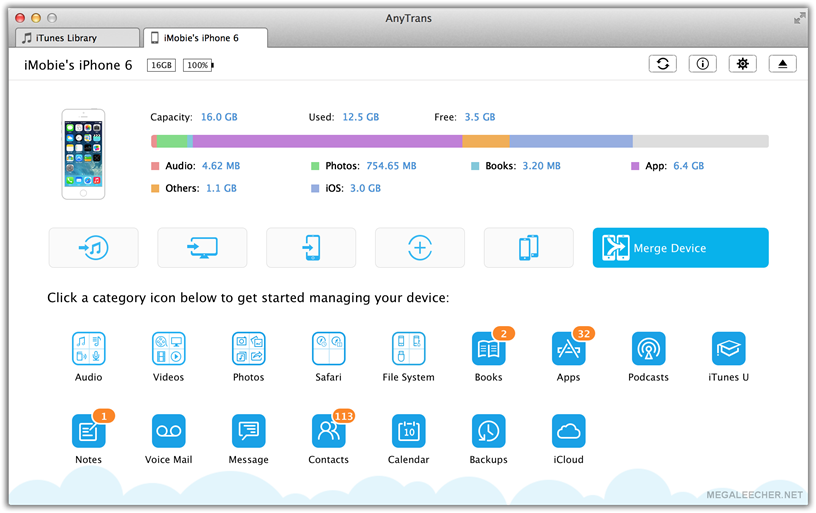
Task: Show device info with the info button
Action: (x=703, y=64)
